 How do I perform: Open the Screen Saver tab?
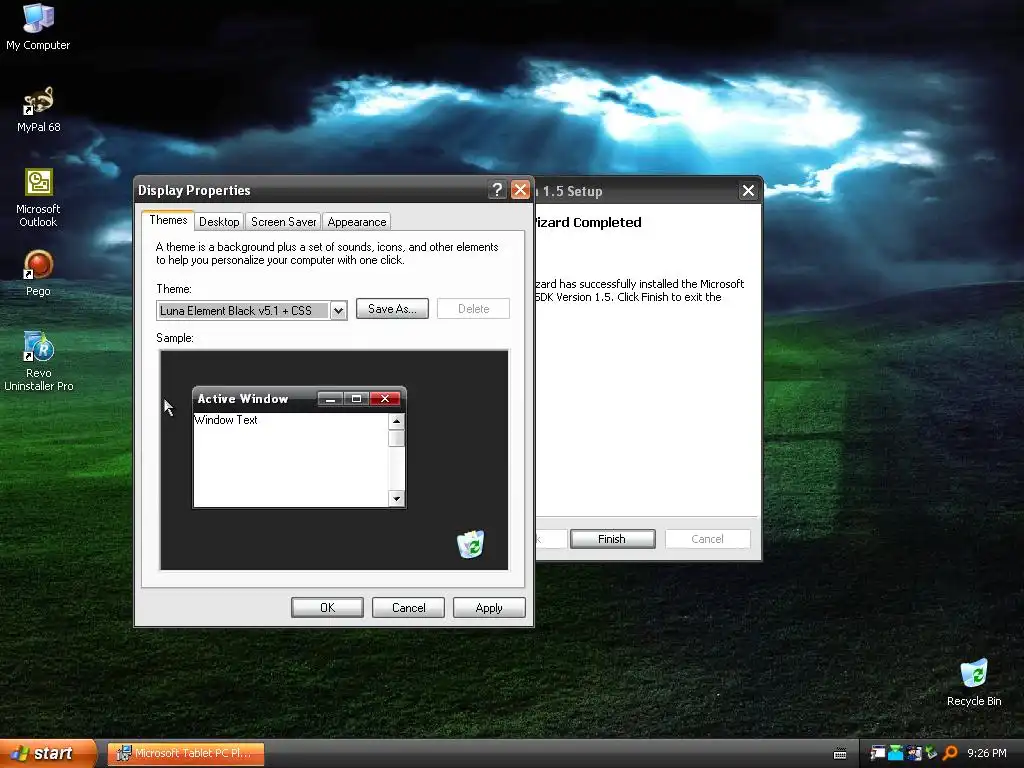coord(283,221)
